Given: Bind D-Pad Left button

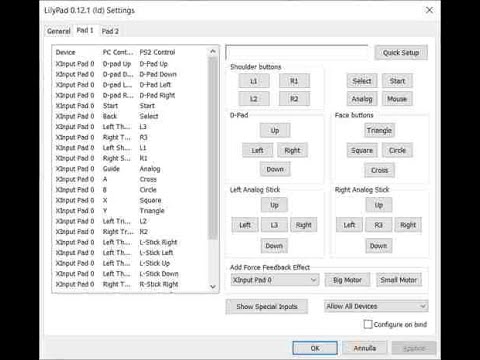Looking at the screenshot, I should 257,150.
